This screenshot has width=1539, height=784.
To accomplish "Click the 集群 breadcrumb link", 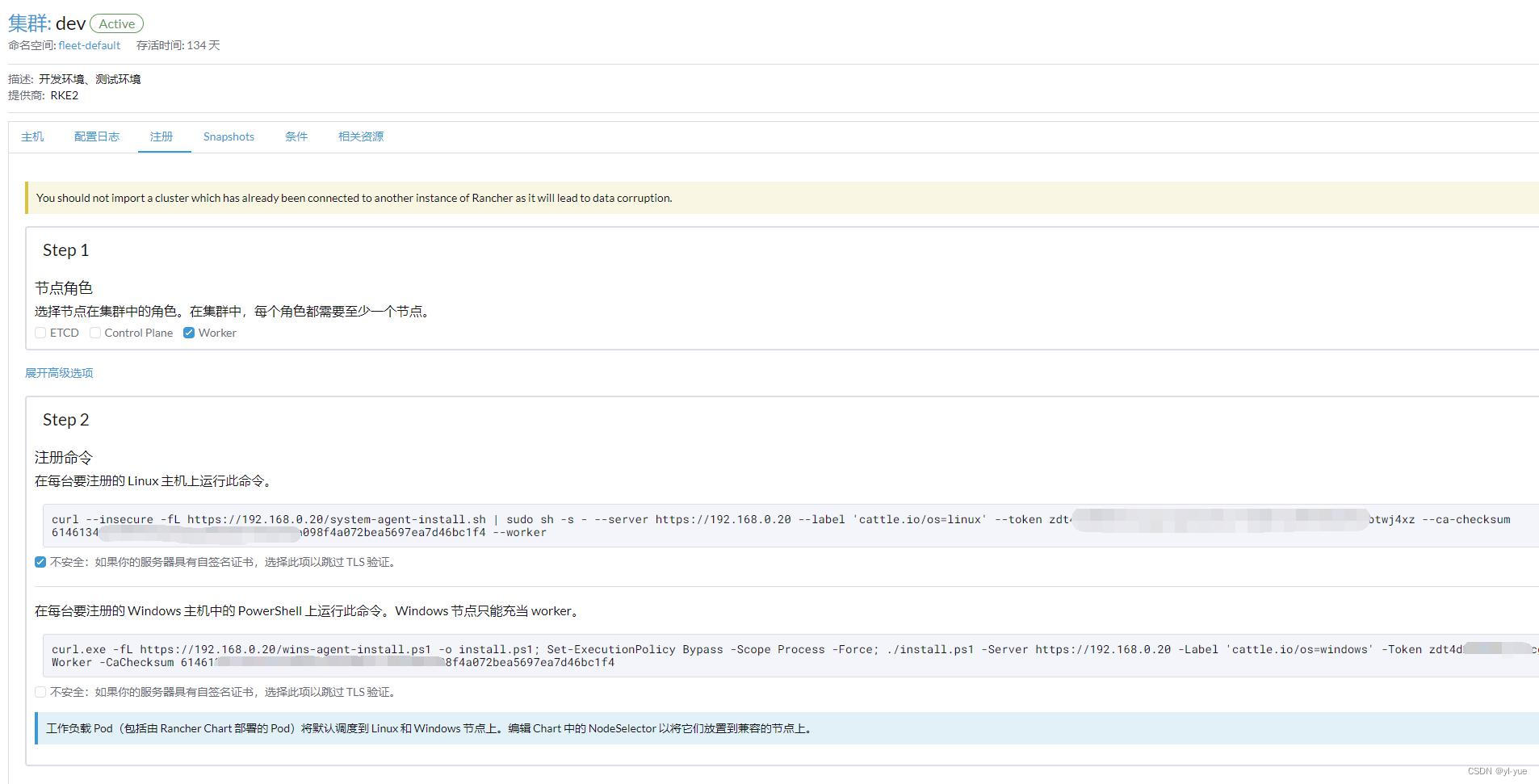I will (29, 23).
